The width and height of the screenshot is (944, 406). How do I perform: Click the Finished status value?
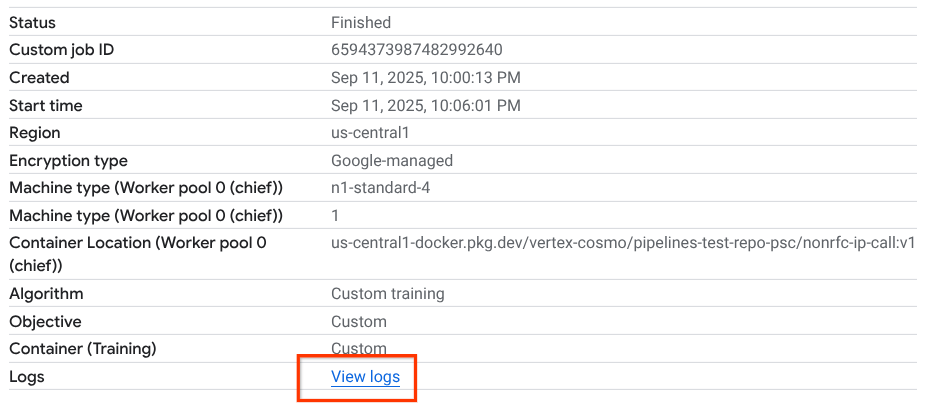click(x=361, y=22)
